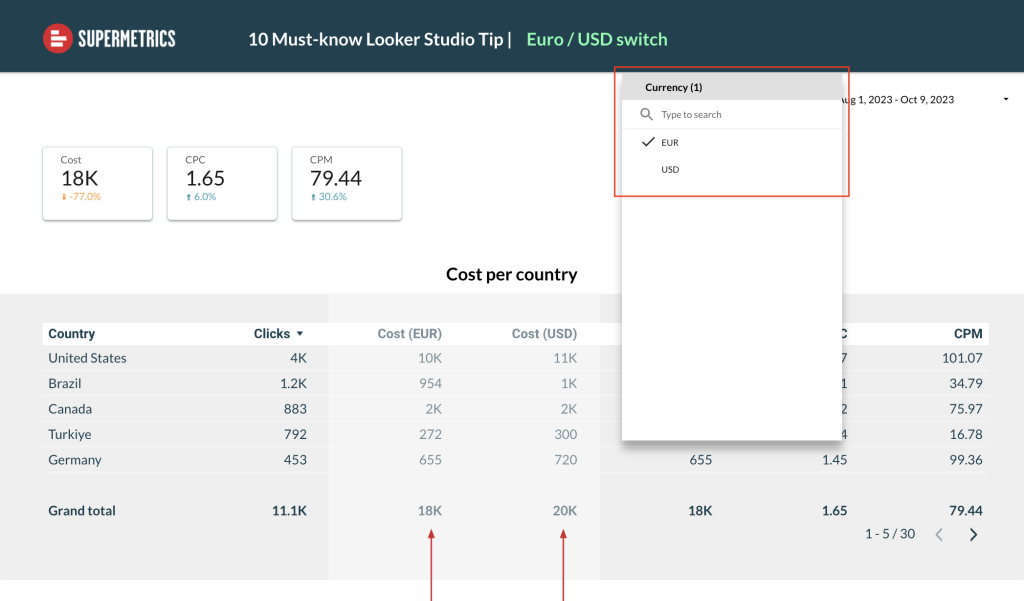Open the date range dropdown arrow
The image size is (1024, 601).
tap(1006, 99)
